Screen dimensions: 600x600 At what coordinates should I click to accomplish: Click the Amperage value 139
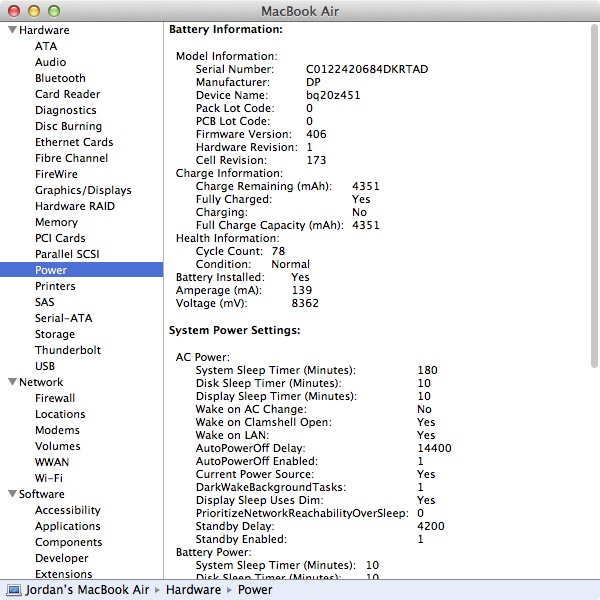[x=302, y=290]
